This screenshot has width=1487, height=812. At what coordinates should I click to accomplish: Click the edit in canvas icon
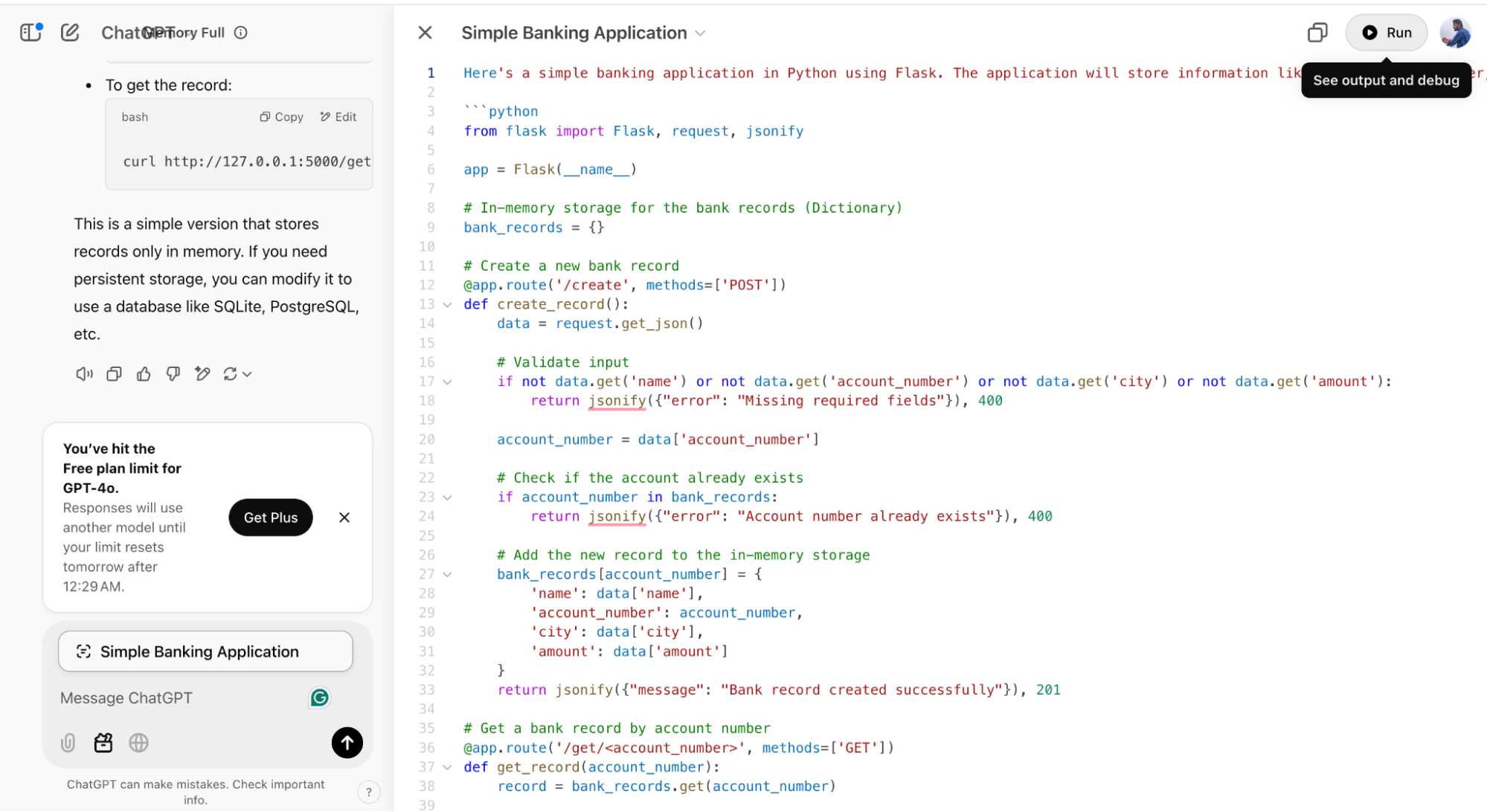tap(202, 374)
